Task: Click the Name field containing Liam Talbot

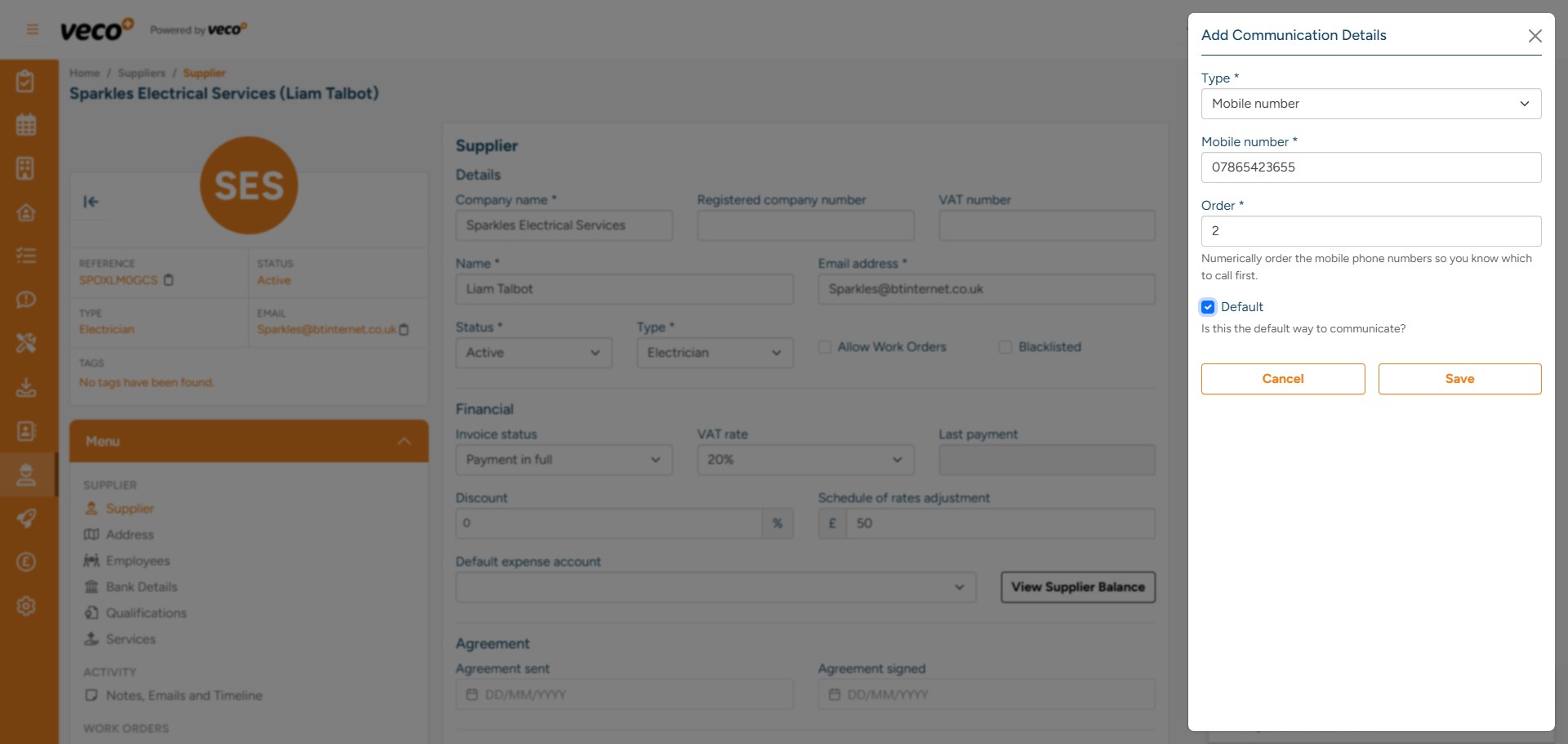Action: (624, 289)
